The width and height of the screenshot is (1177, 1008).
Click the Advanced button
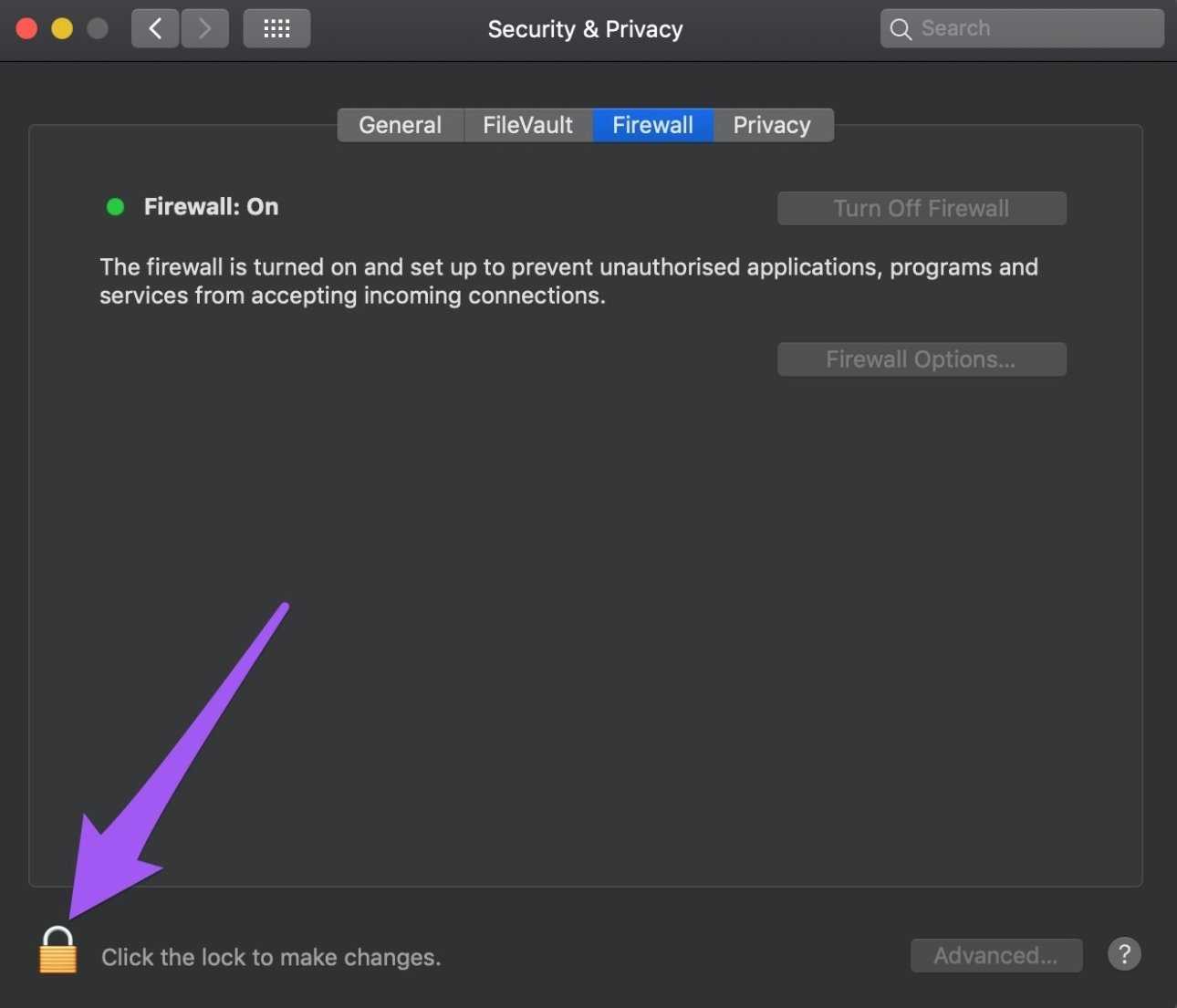pyautogui.click(x=995, y=955)
